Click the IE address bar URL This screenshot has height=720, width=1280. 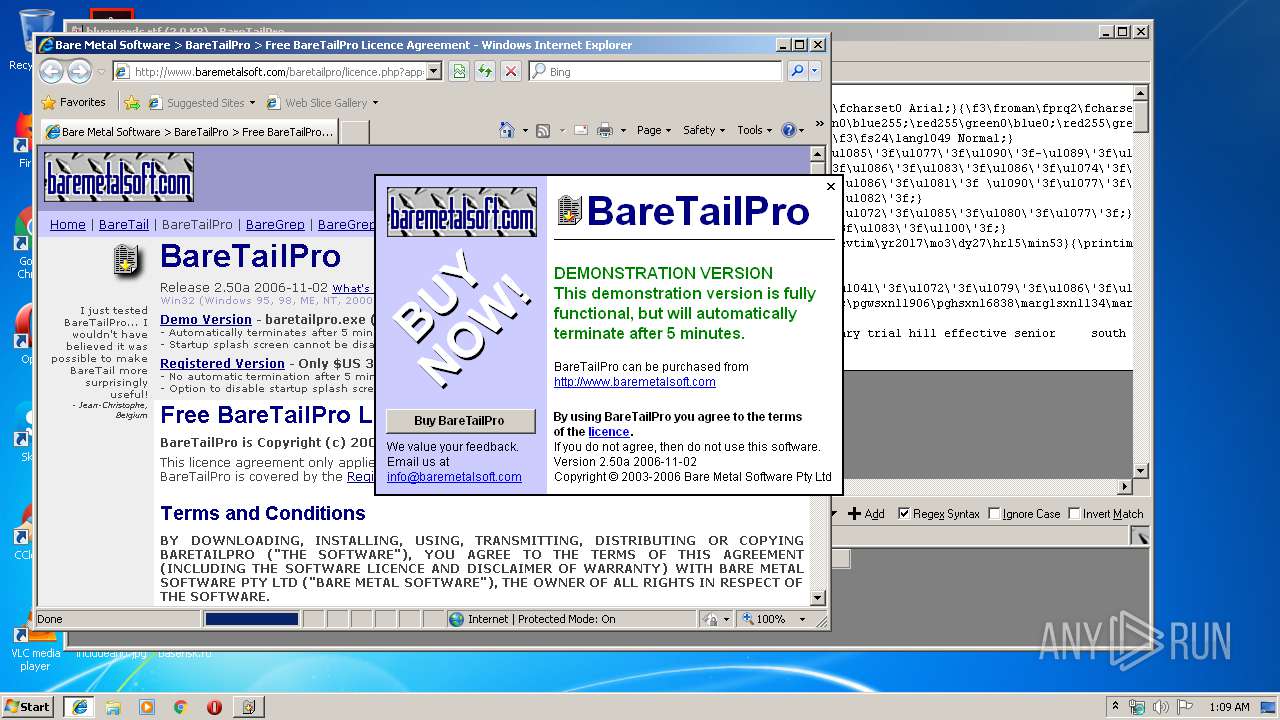[x=278, y=71]
